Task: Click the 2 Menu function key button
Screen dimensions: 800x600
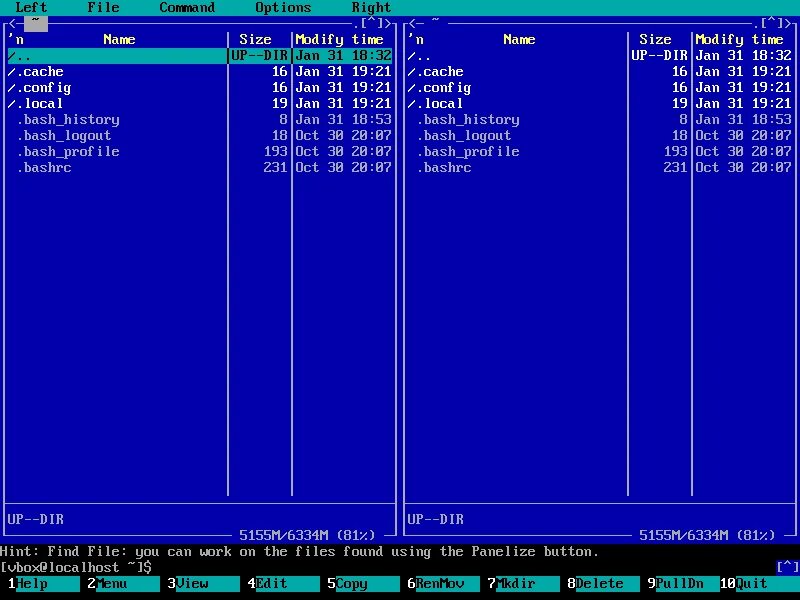Action: point(124,583)
